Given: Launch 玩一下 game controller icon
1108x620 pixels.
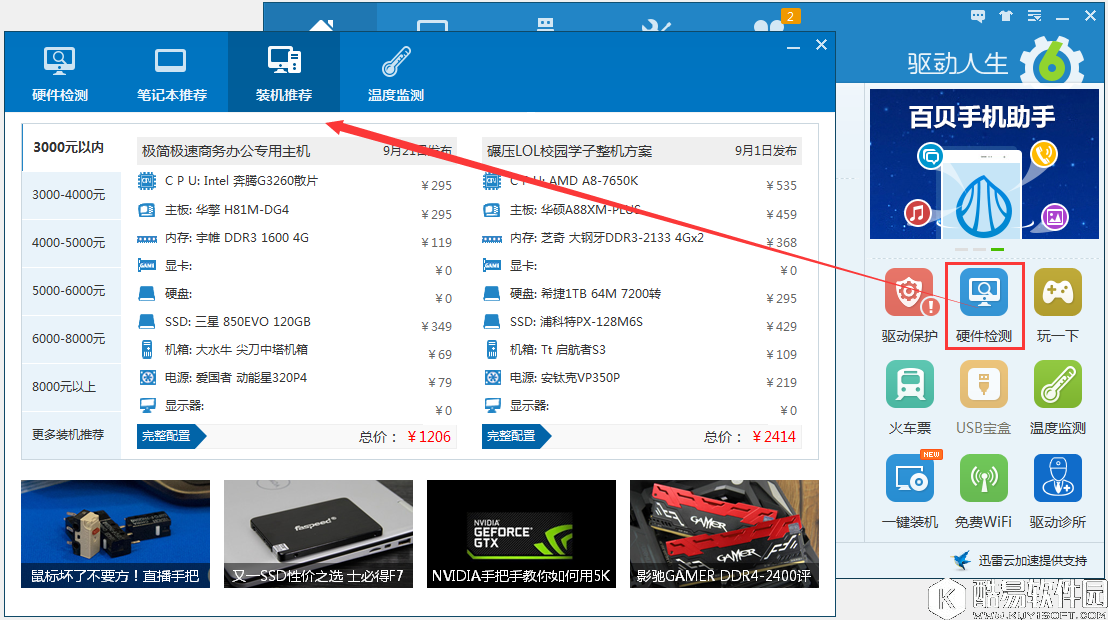Looking at the screenshot, I should pyautogui.click(x=1057, y=293).
